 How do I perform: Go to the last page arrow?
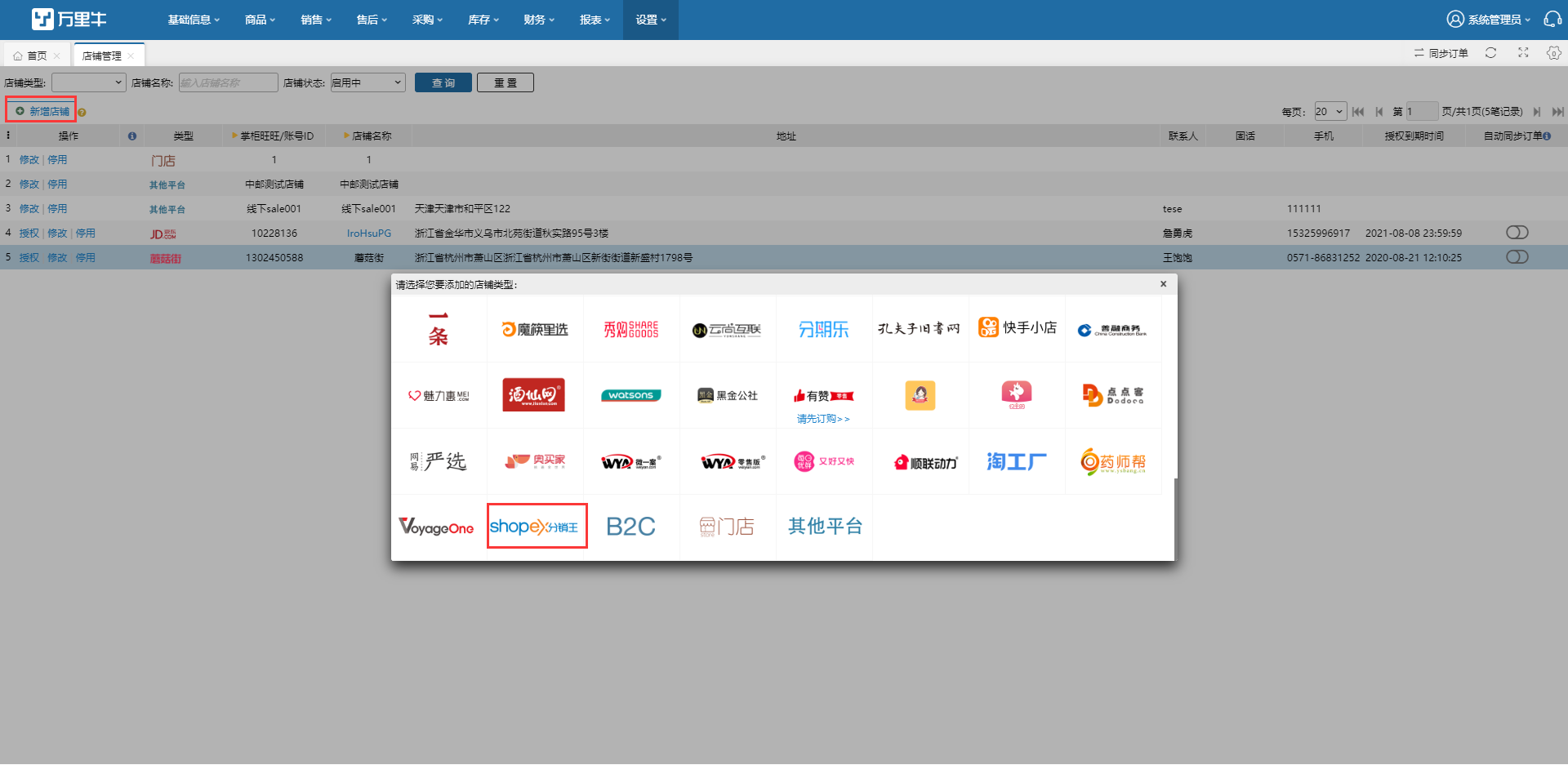tap(1557, 112)
